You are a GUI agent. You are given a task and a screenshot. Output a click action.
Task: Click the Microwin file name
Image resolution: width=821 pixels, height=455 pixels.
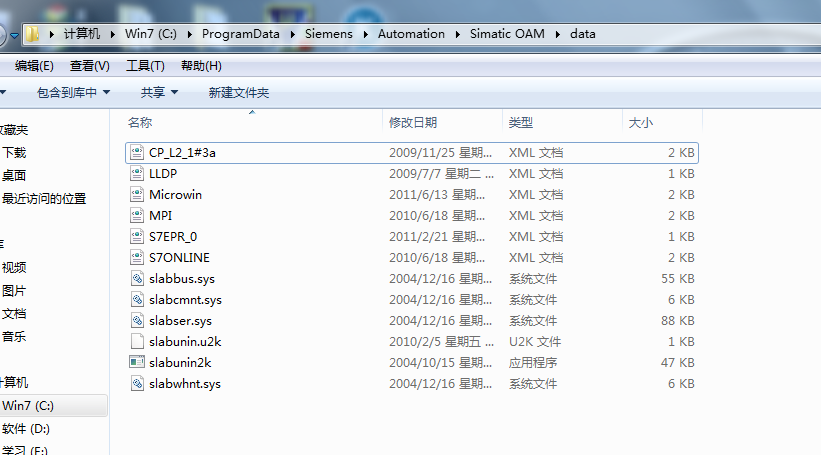click(175, 194)
